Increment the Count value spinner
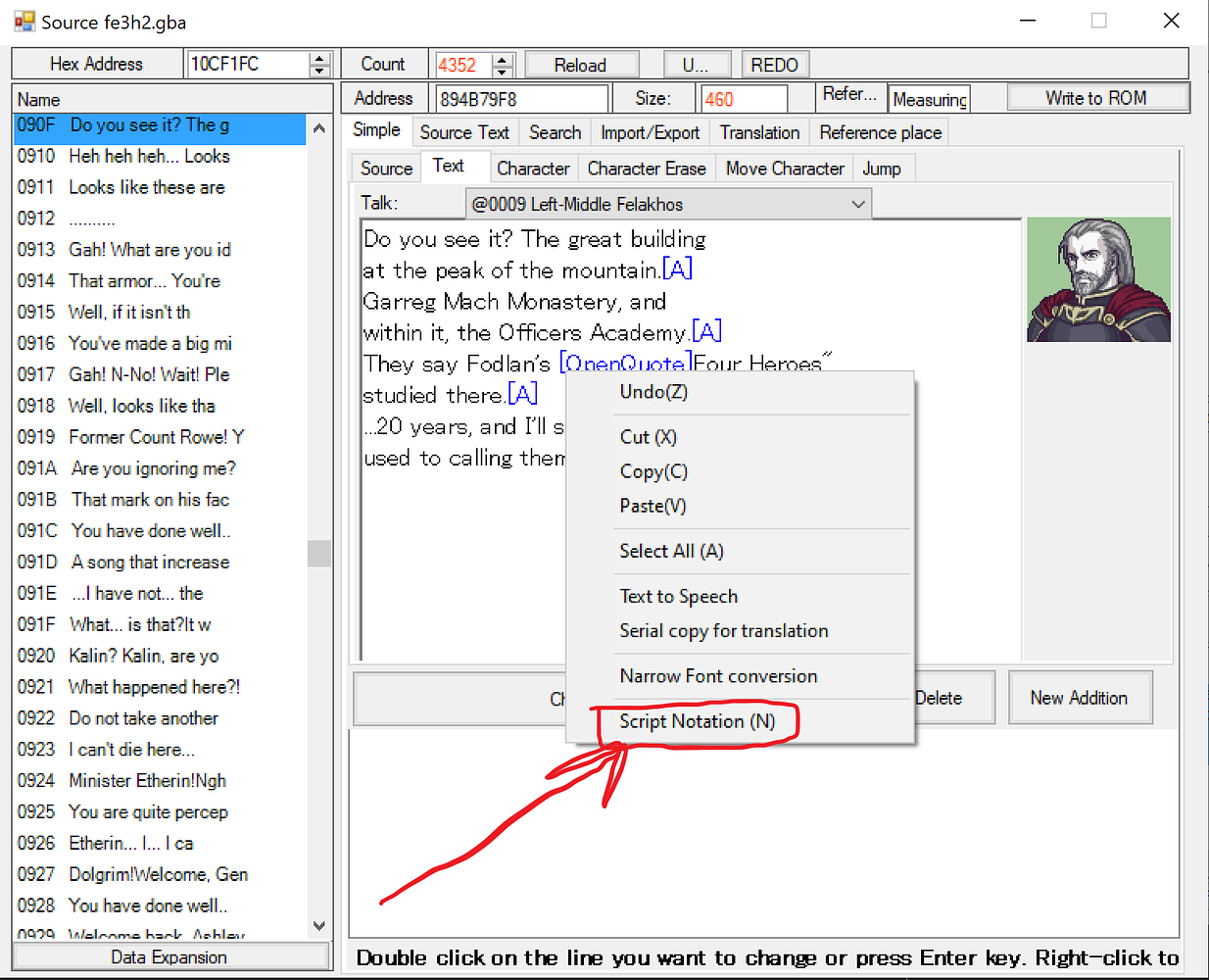The height and width of the screenshot is (980, 1209). (x=504, y=59)
